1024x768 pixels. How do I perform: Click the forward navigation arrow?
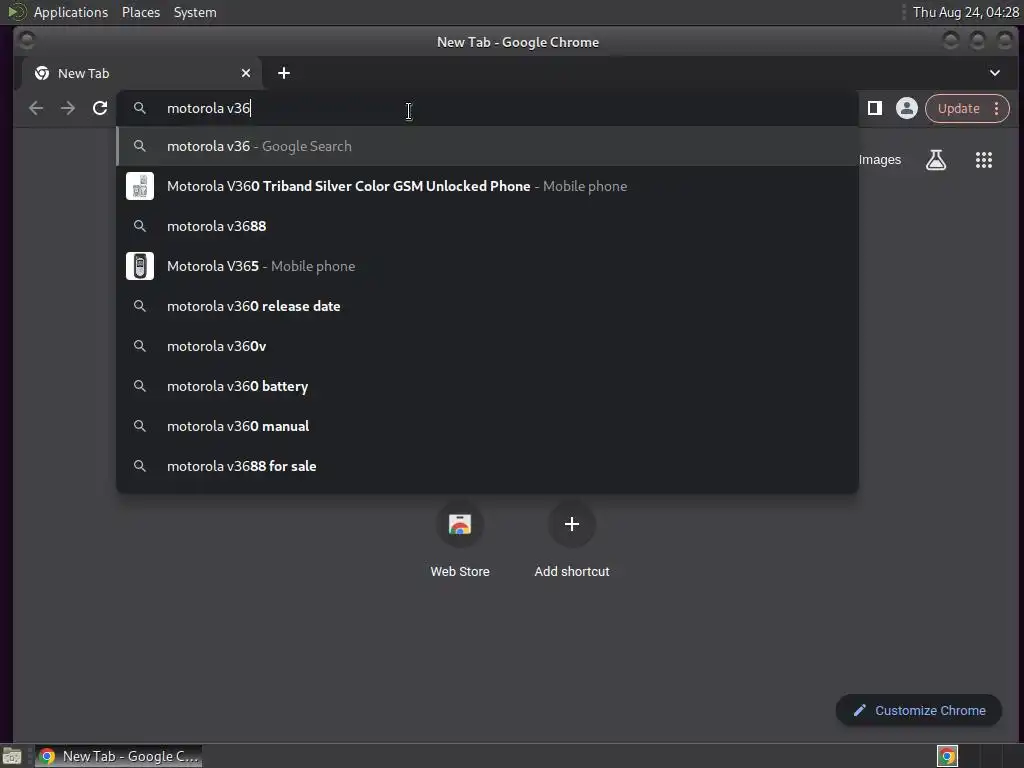pos(68,108)
